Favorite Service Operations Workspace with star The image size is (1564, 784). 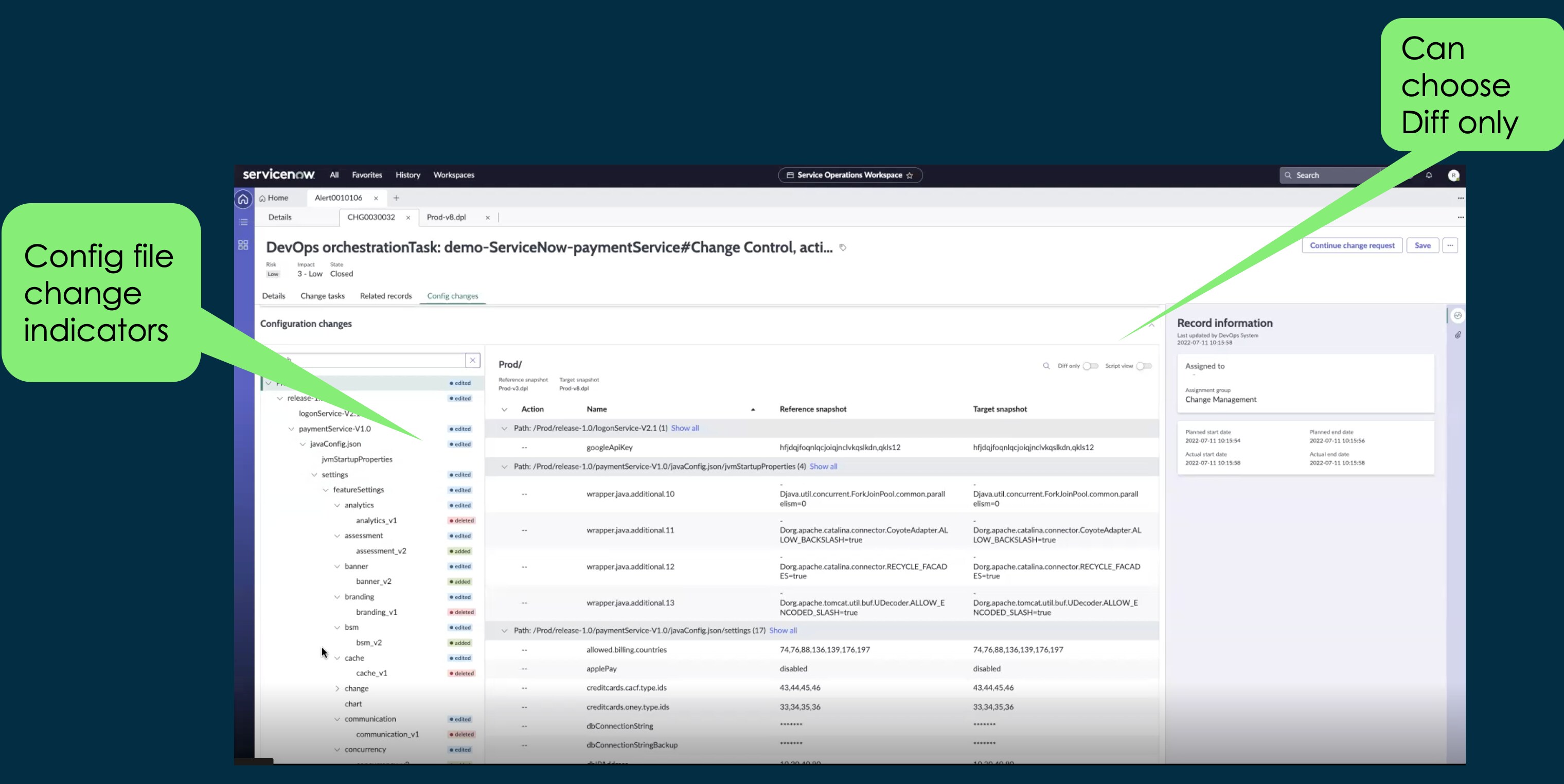coord(910,175)
